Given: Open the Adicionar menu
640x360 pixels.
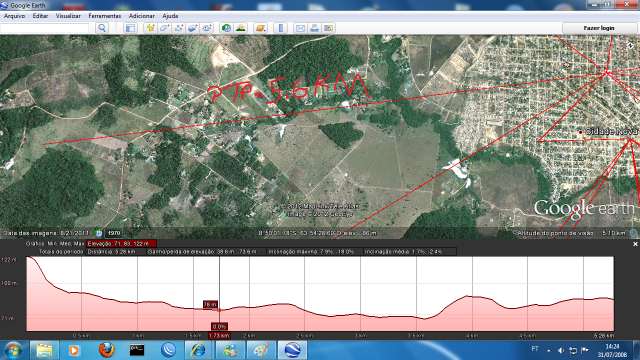Looking at the screenshot, I should click(x=142, y=16).
